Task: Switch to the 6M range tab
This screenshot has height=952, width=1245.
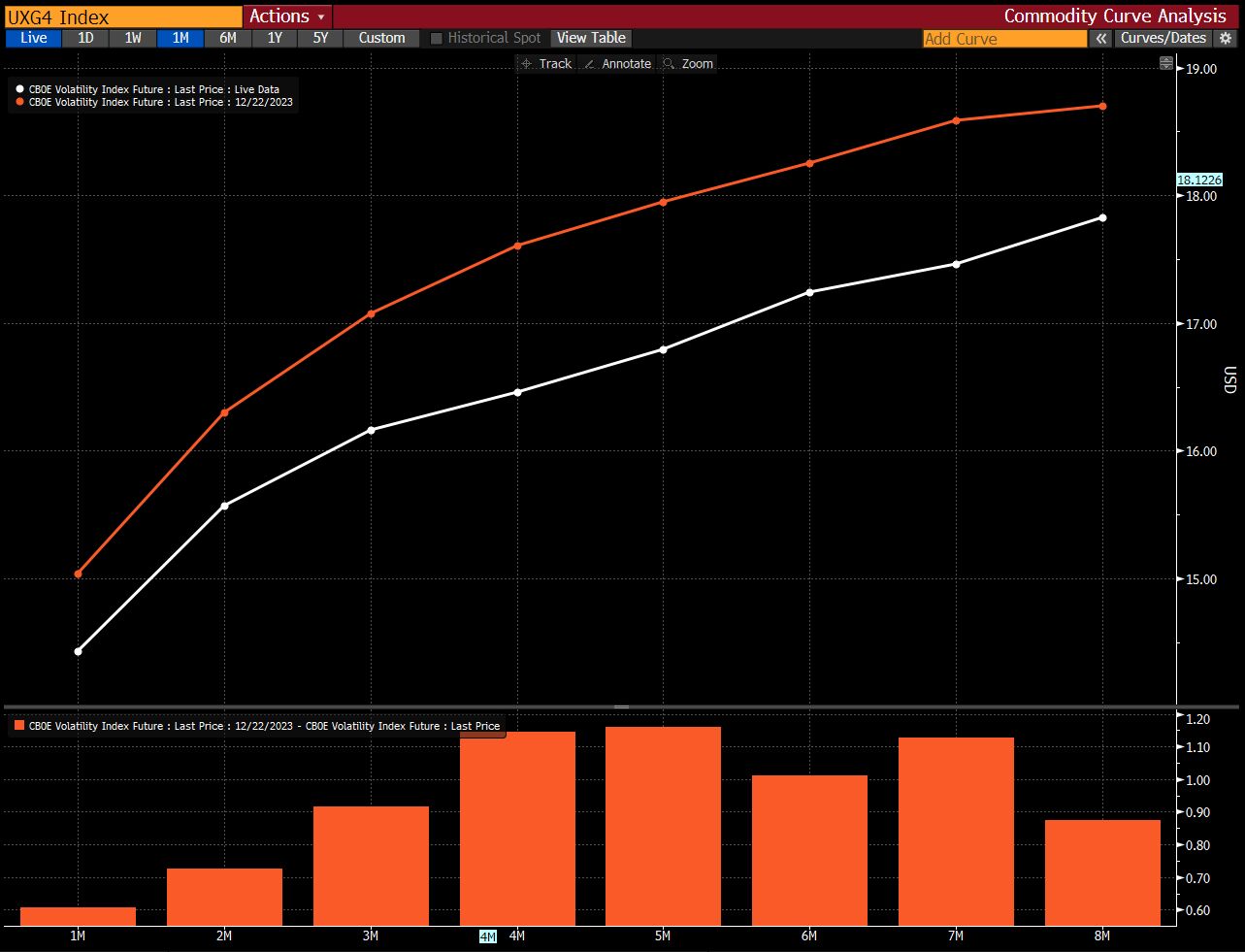Action: (x=228, y=38)
